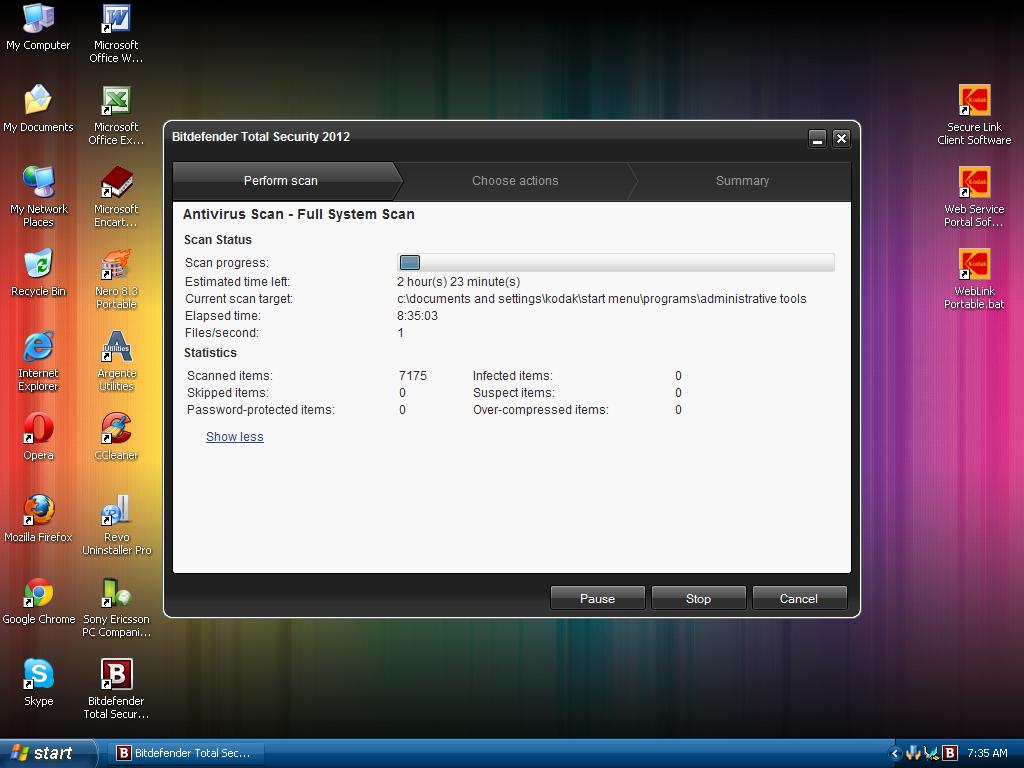Click 'Antivirus Scan - Full System Scan' heading

click(x=298, y=214)
